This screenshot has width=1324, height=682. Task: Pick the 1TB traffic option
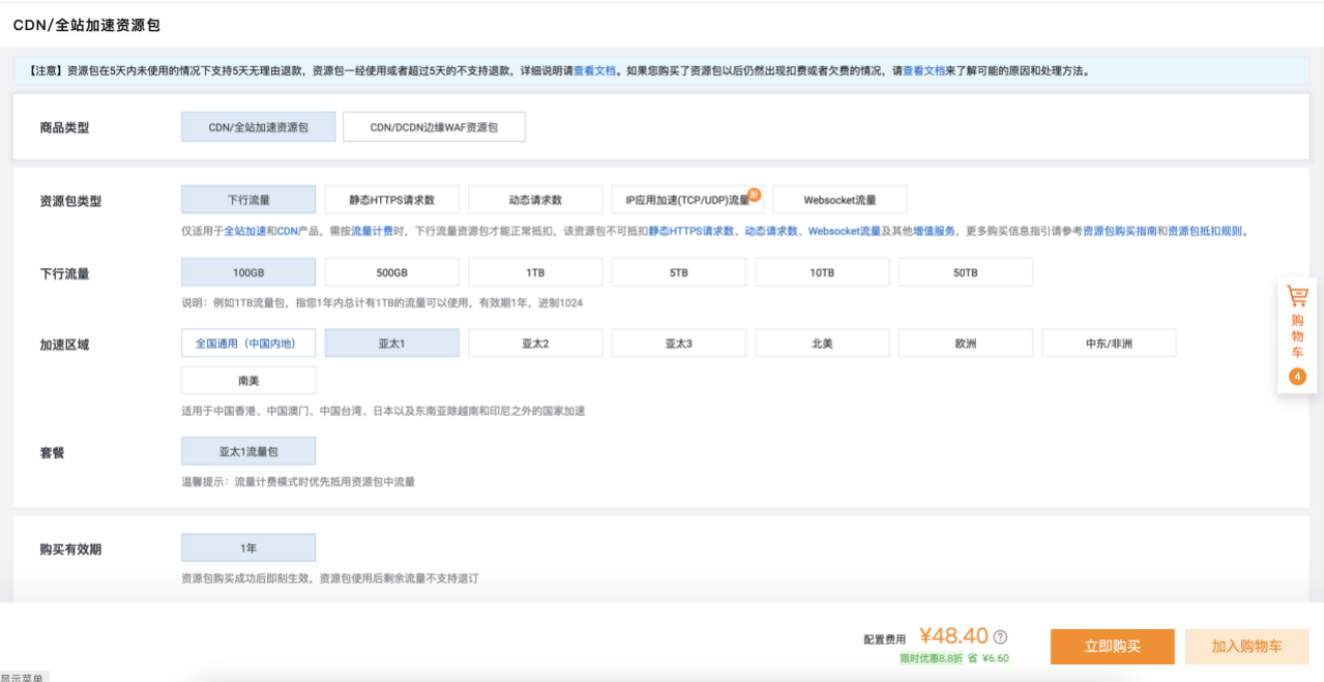pyautogui.click(x=535, y=272)
